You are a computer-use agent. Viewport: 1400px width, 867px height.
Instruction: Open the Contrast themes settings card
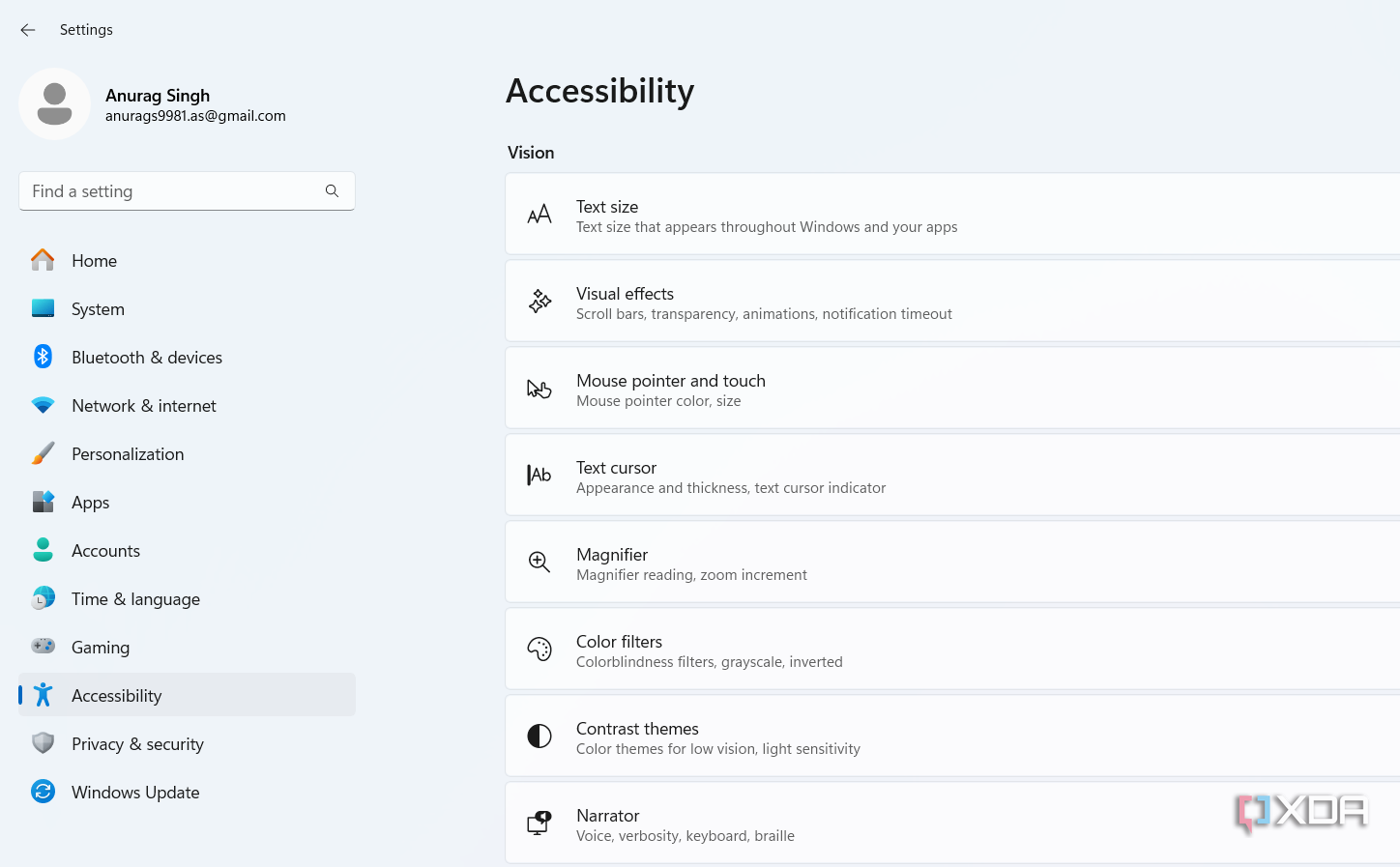pos(952,737)
